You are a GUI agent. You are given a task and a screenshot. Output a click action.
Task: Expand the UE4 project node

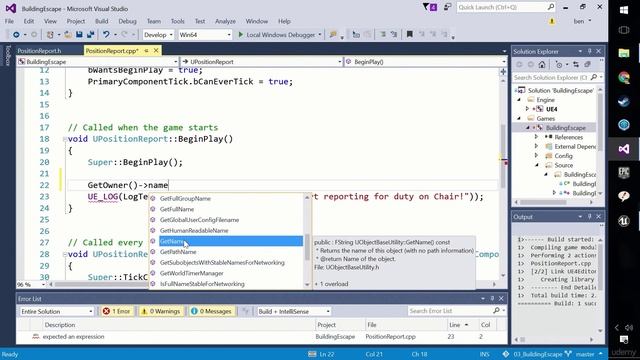pyautogui.click(x=527, y=109)
